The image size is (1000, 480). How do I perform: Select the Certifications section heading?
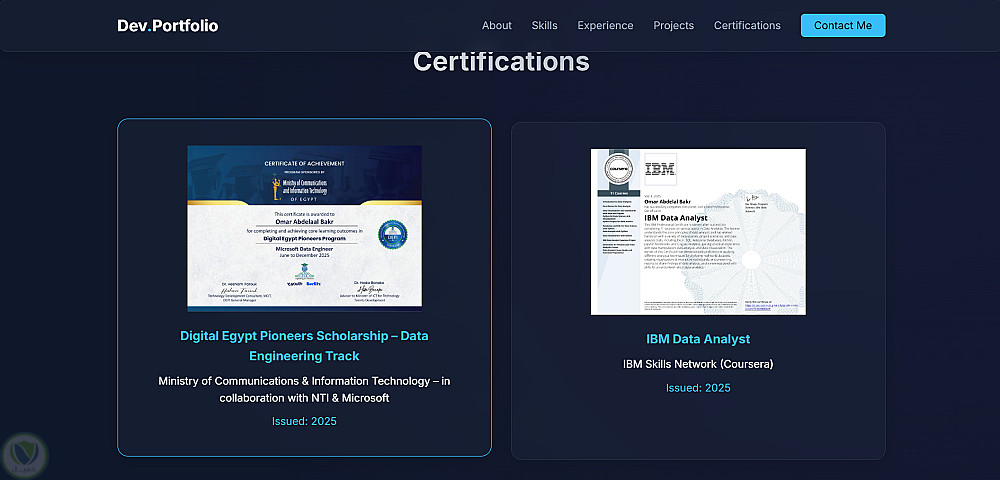click(501, 62)
